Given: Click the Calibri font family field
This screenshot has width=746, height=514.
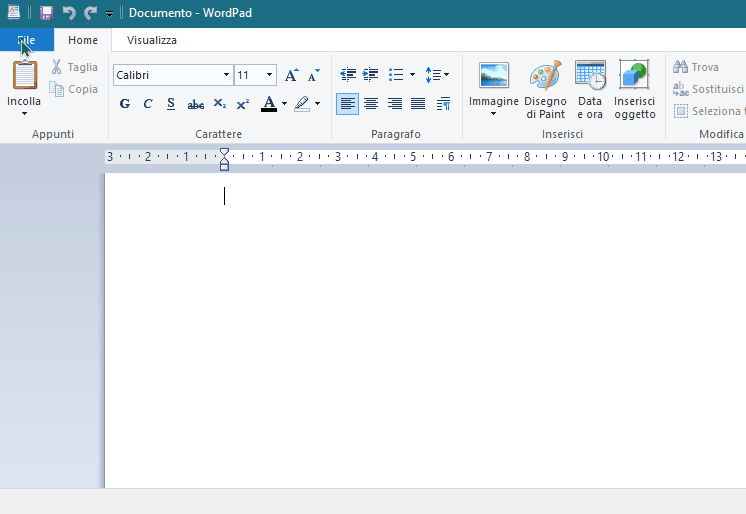Looking at the screenshot, I should 167,75.
